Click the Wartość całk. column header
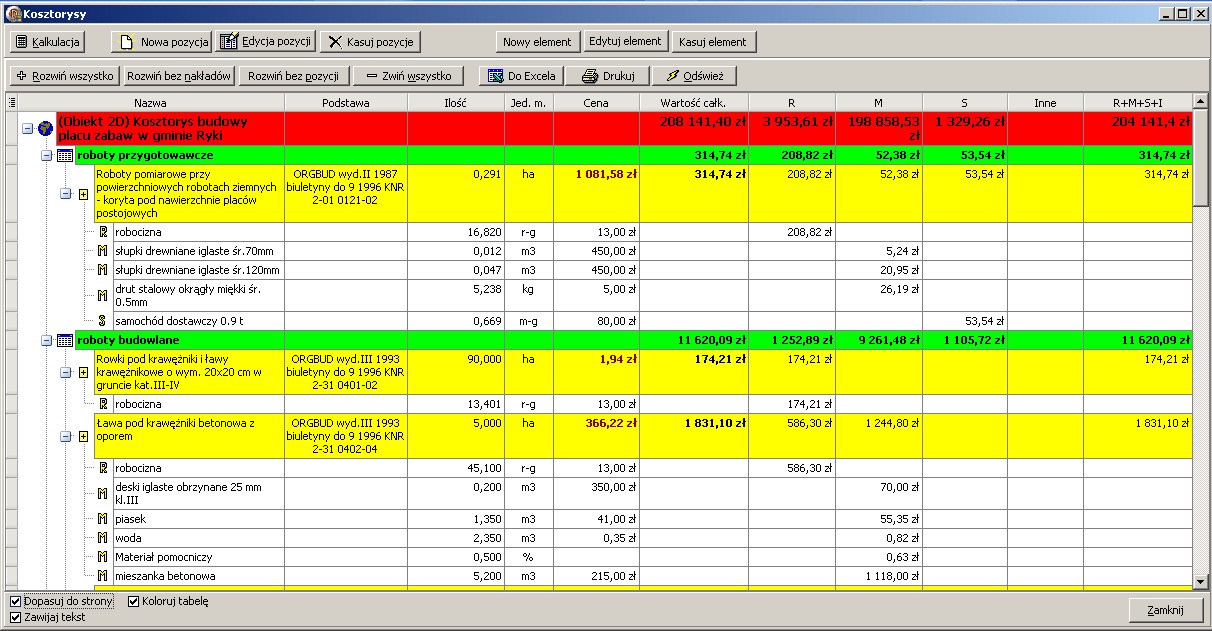This screenshot has width=1212, height=631. (x=694, y=102)
